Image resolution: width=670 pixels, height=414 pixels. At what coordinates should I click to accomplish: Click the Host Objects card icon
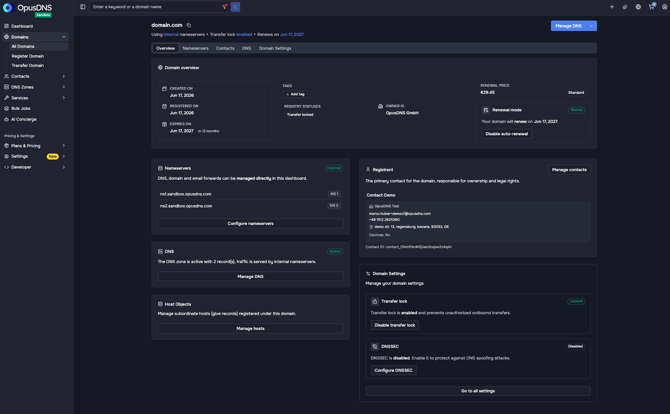coord(160,304)
